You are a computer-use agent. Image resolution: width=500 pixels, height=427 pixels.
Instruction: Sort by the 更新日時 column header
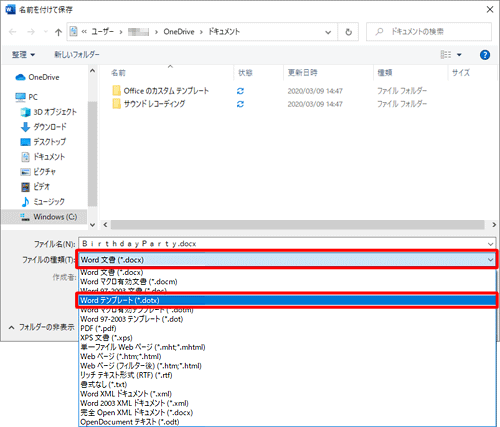[302, 73]
